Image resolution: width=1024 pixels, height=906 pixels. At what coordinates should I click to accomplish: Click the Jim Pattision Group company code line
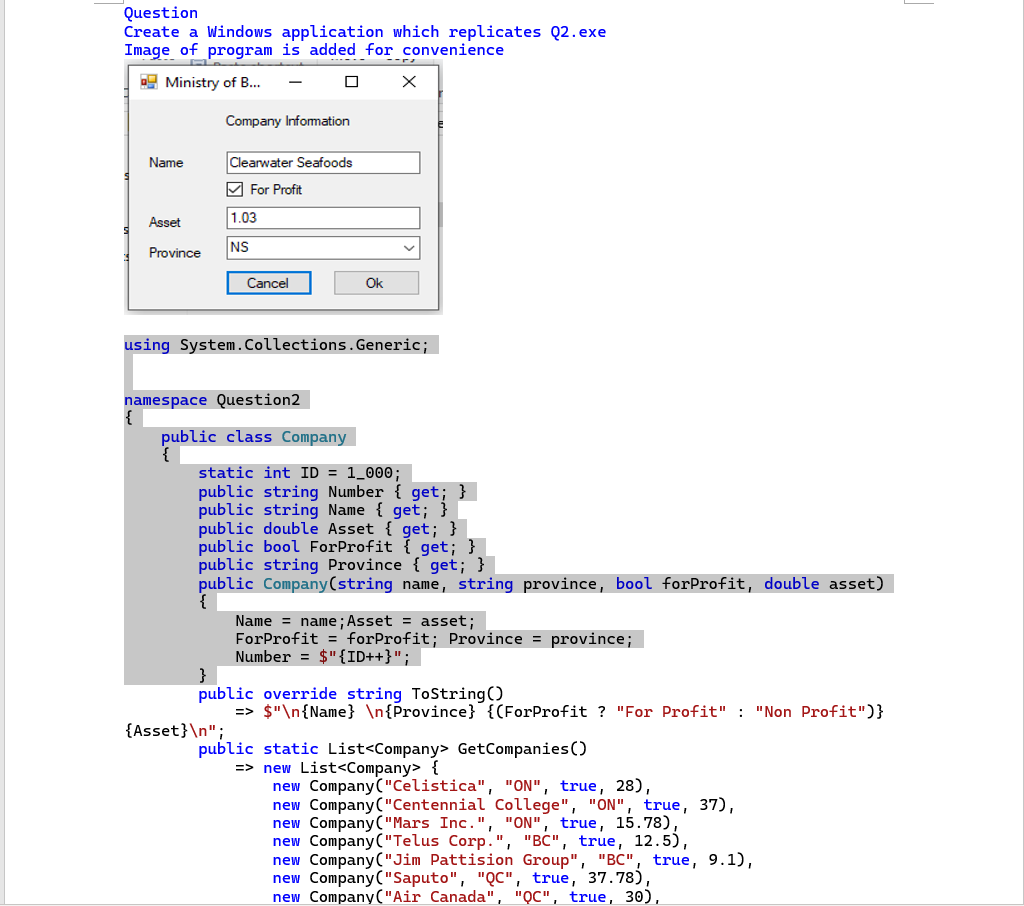[513, 860]
